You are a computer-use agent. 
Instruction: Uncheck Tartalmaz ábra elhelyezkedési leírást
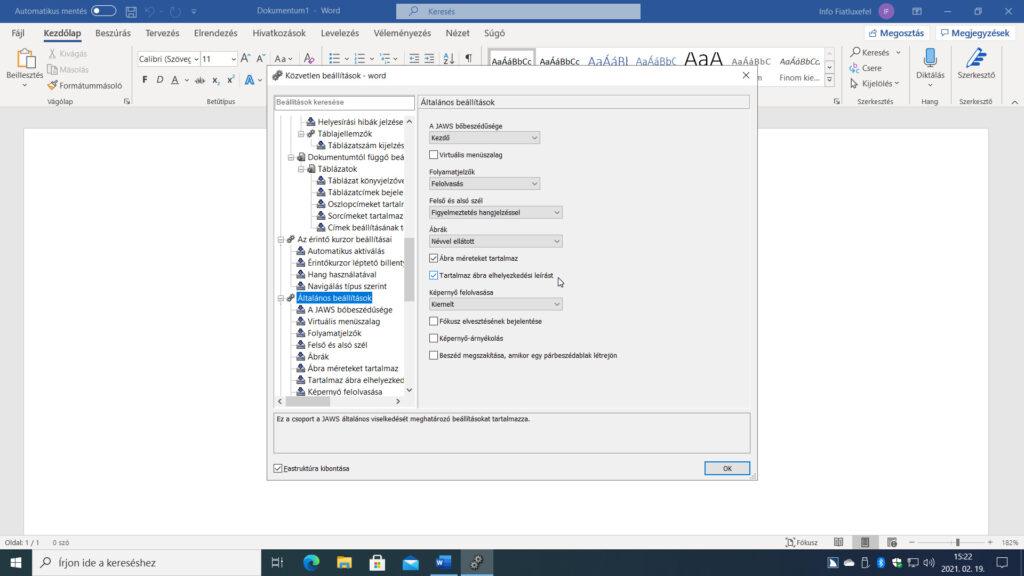click(x=434, y=275)
